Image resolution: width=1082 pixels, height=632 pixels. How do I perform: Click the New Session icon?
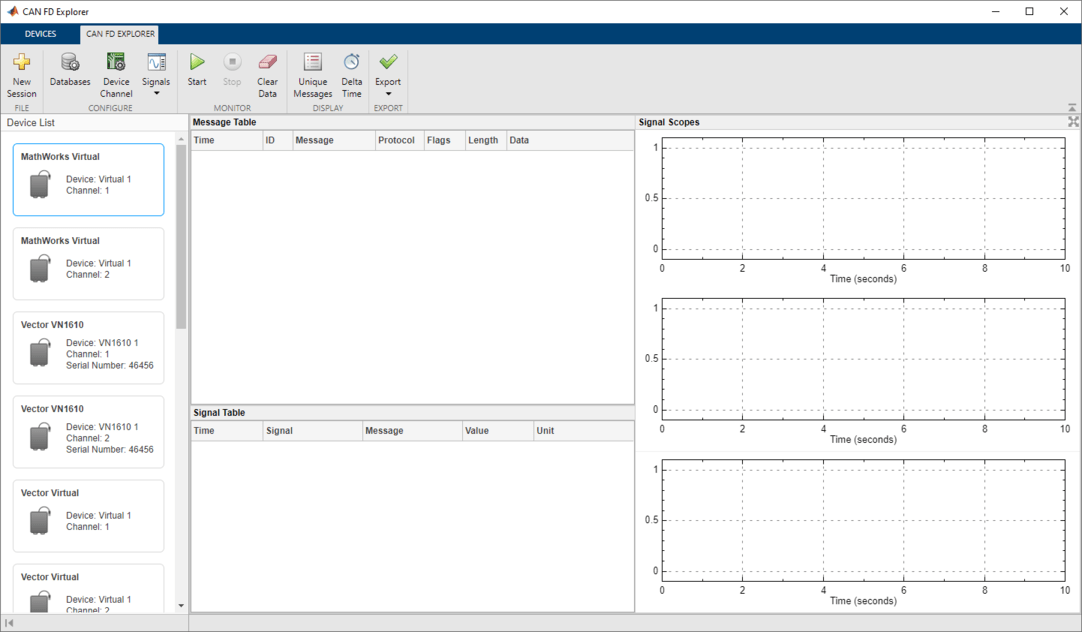(x=21, y=64)
